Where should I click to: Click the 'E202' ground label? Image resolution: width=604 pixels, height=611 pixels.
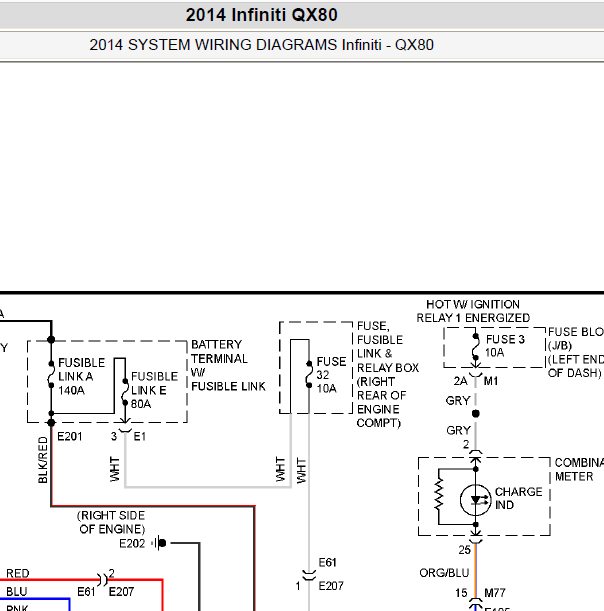(132, 543)
